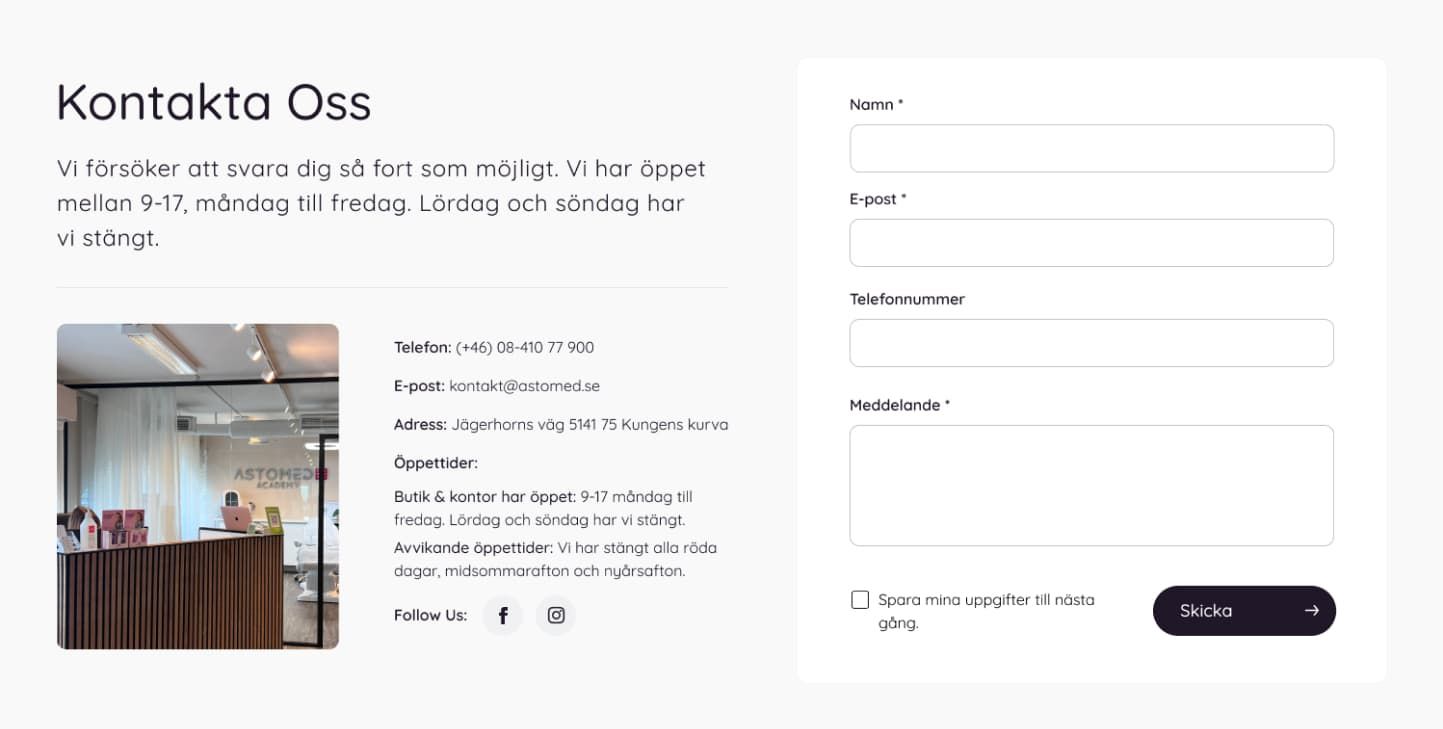
Task: Click into the E-post input field
Action: tap(1091, 243)
